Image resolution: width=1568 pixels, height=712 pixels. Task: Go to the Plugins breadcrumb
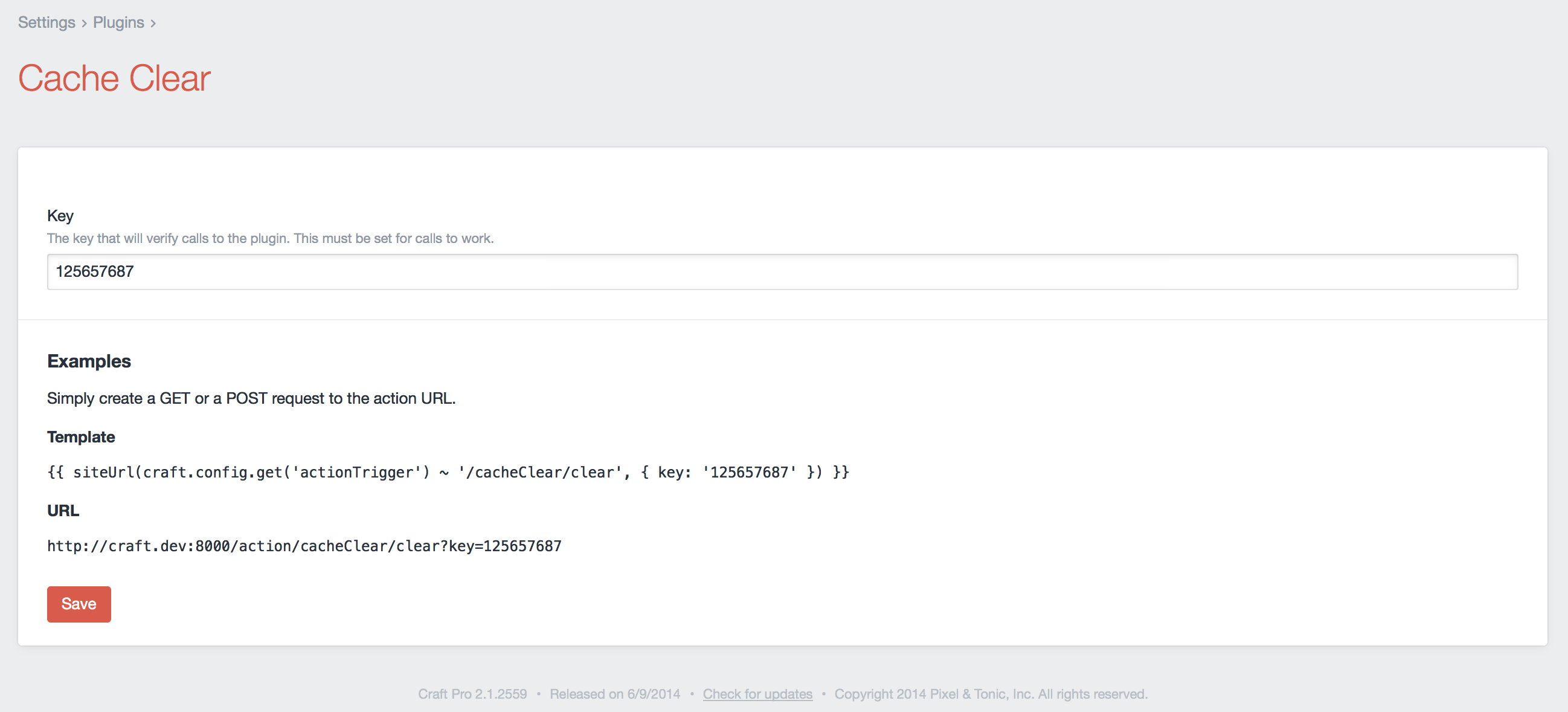[x=118, y=22]
